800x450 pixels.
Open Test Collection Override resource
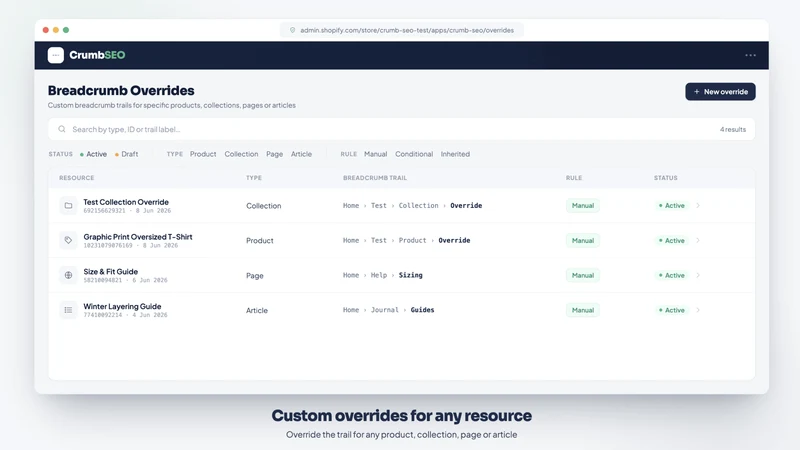[x=126, y=202]
